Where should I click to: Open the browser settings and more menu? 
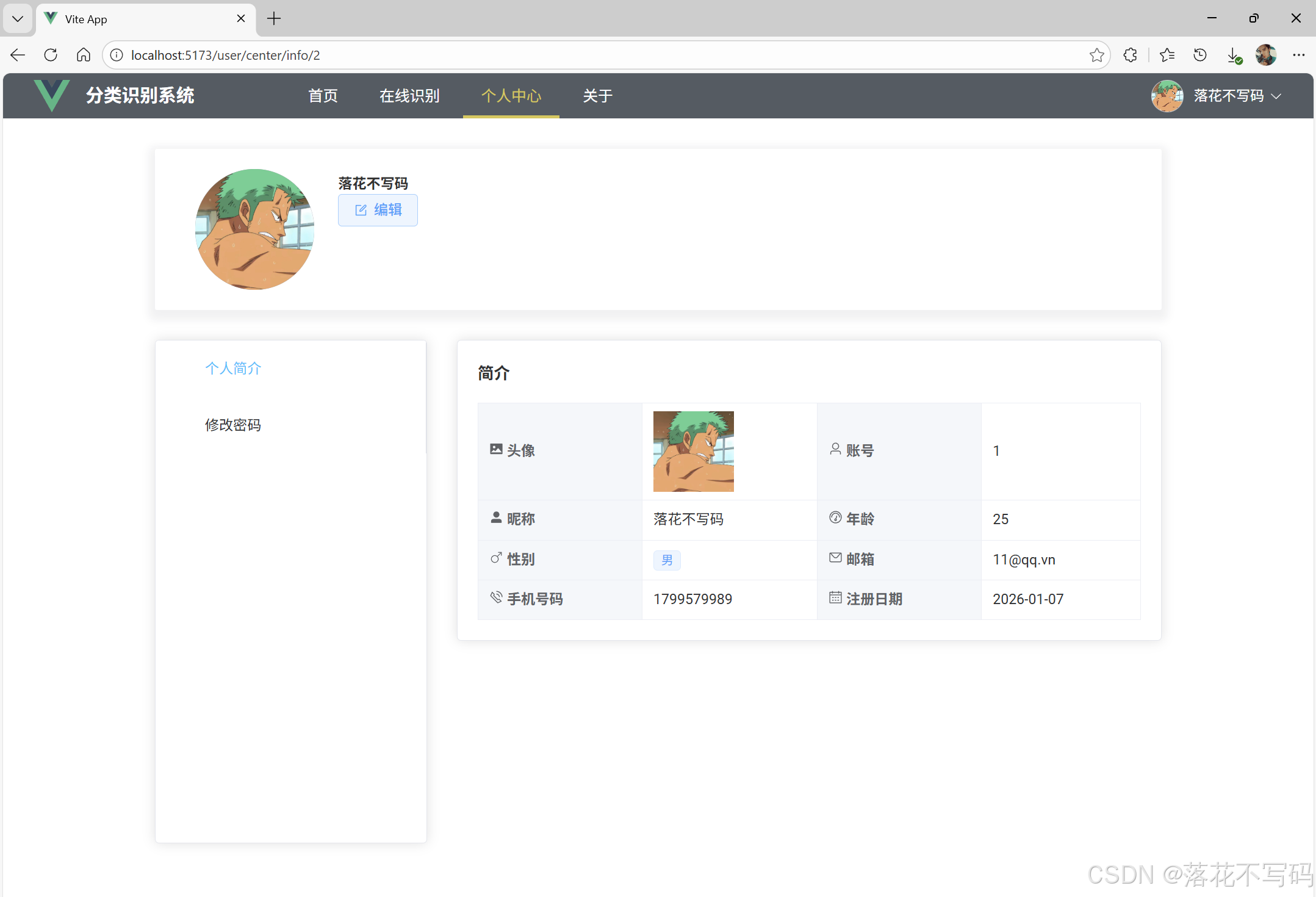pyautogui.click(x=1298, y=55)
